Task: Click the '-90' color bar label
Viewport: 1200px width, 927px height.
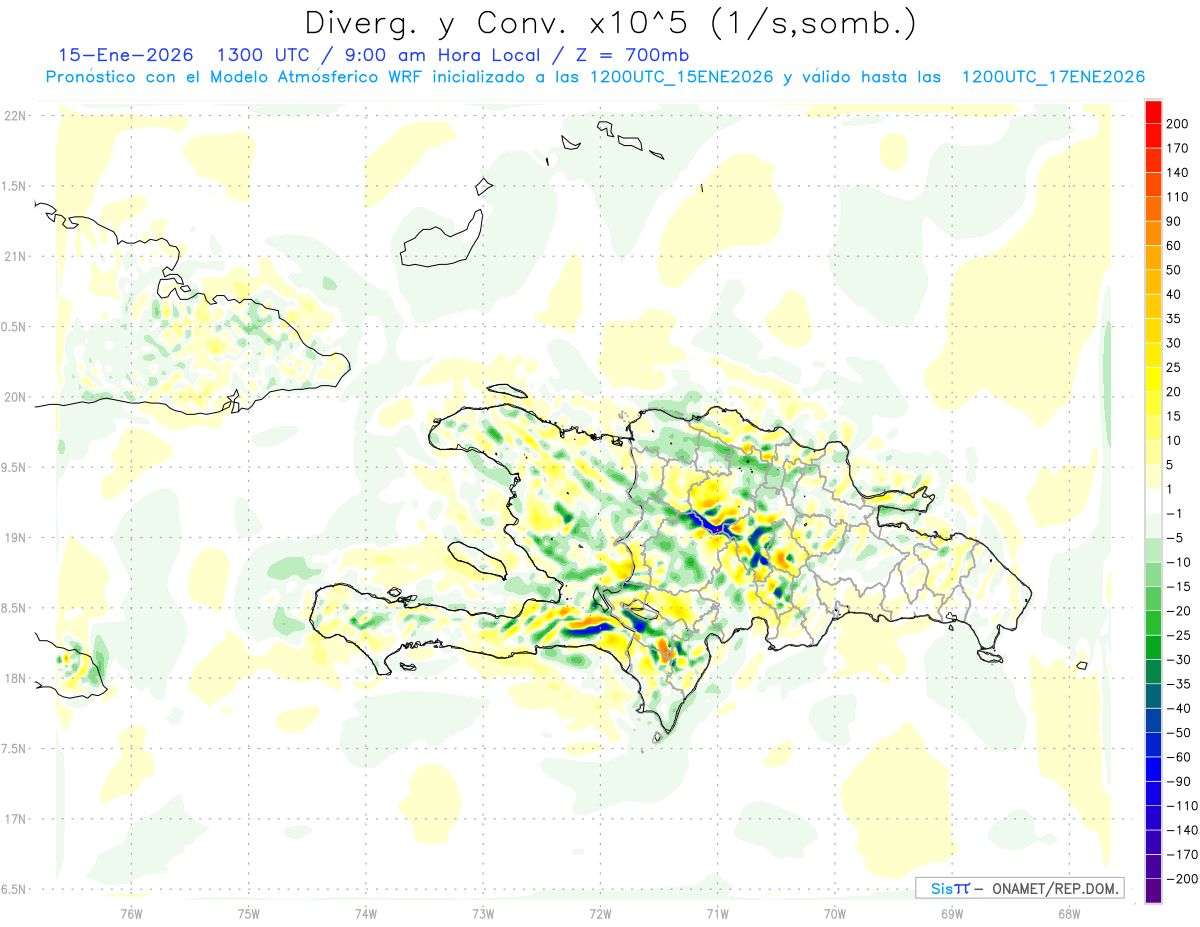Action: tap(1177, 781)
